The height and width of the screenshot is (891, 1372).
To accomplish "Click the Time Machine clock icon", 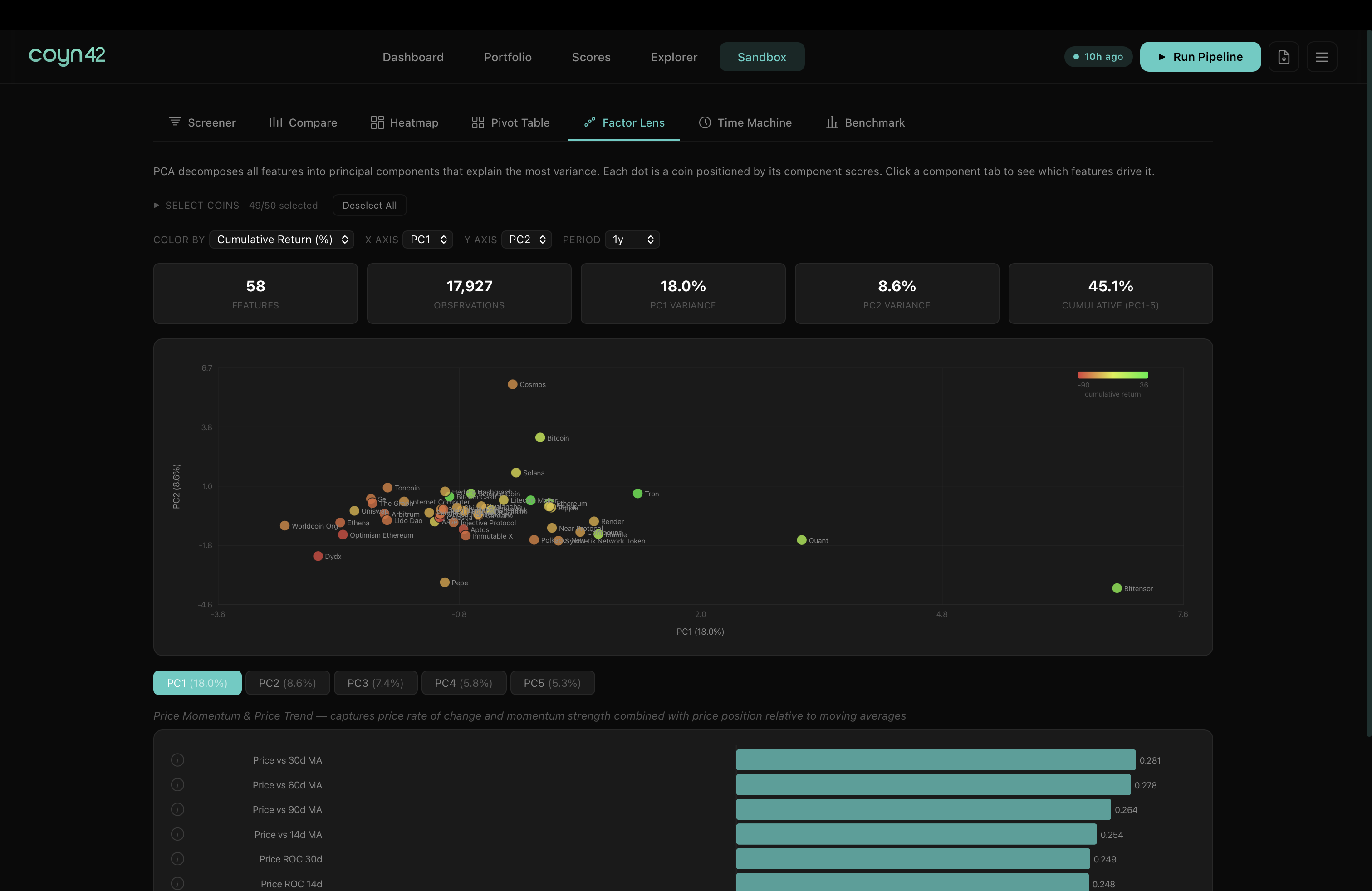I will tap(705, 122).
